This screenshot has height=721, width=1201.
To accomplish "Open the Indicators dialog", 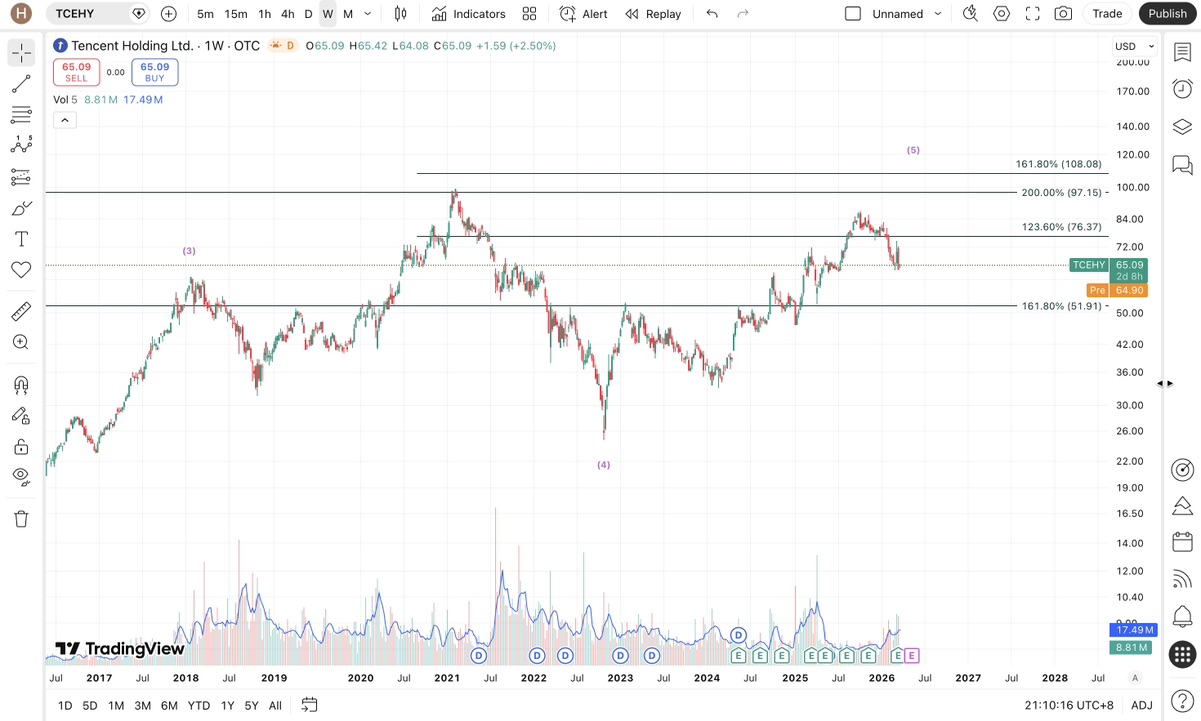I will click(469, 14).
